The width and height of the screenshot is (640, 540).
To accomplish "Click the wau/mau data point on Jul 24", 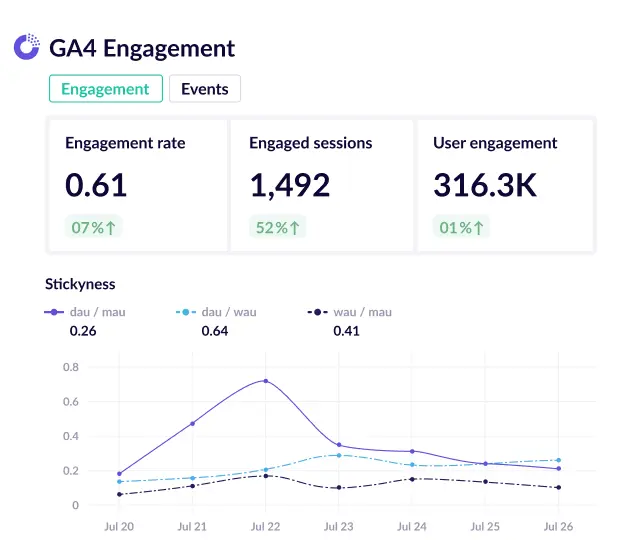I will (x=412, y=479).
